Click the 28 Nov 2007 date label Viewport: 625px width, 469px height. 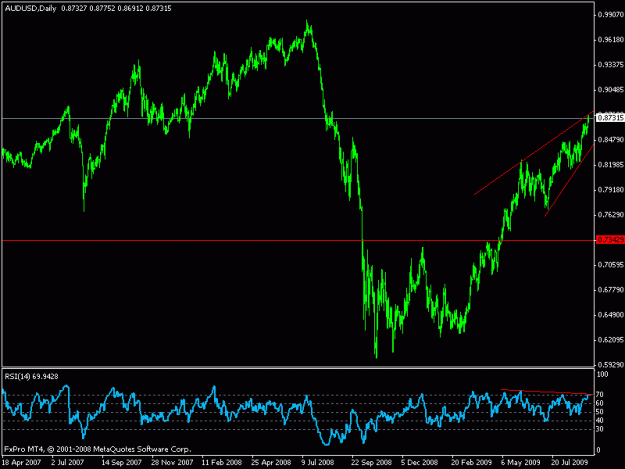point(172,463)
